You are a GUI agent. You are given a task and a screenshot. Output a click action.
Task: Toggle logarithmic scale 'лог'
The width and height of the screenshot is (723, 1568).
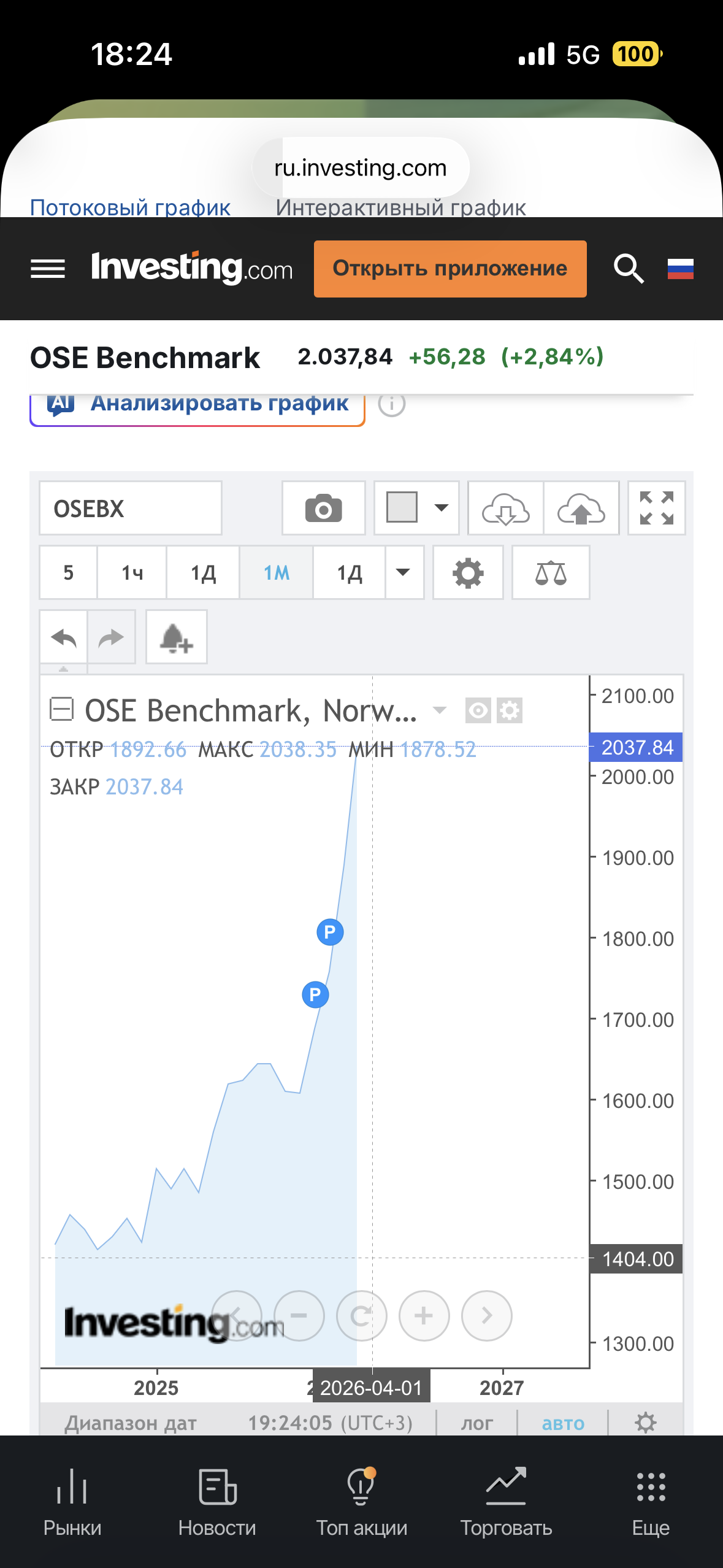coord(476,1423)
